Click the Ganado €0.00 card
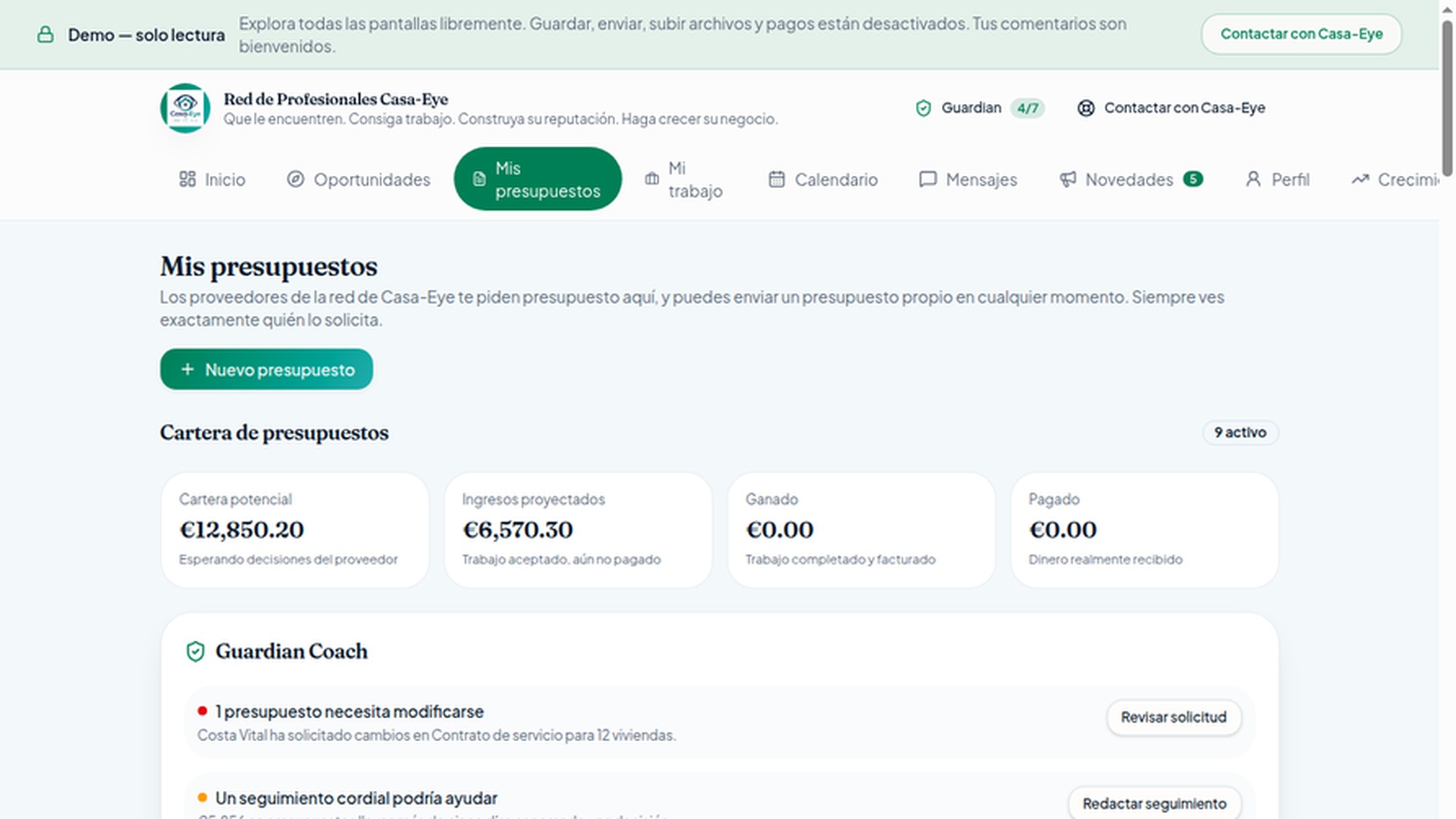 pos(861,529)
